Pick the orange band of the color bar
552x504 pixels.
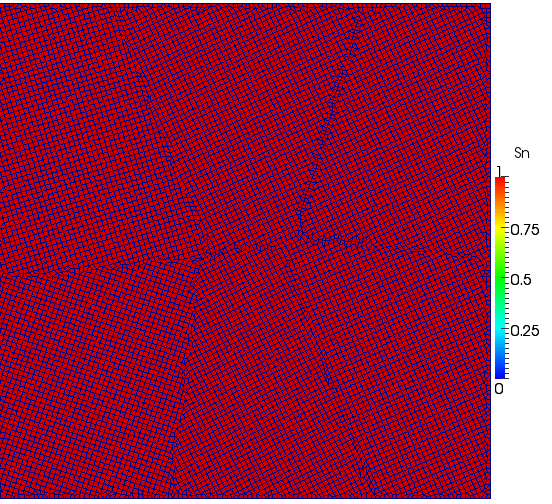point(500,208)
